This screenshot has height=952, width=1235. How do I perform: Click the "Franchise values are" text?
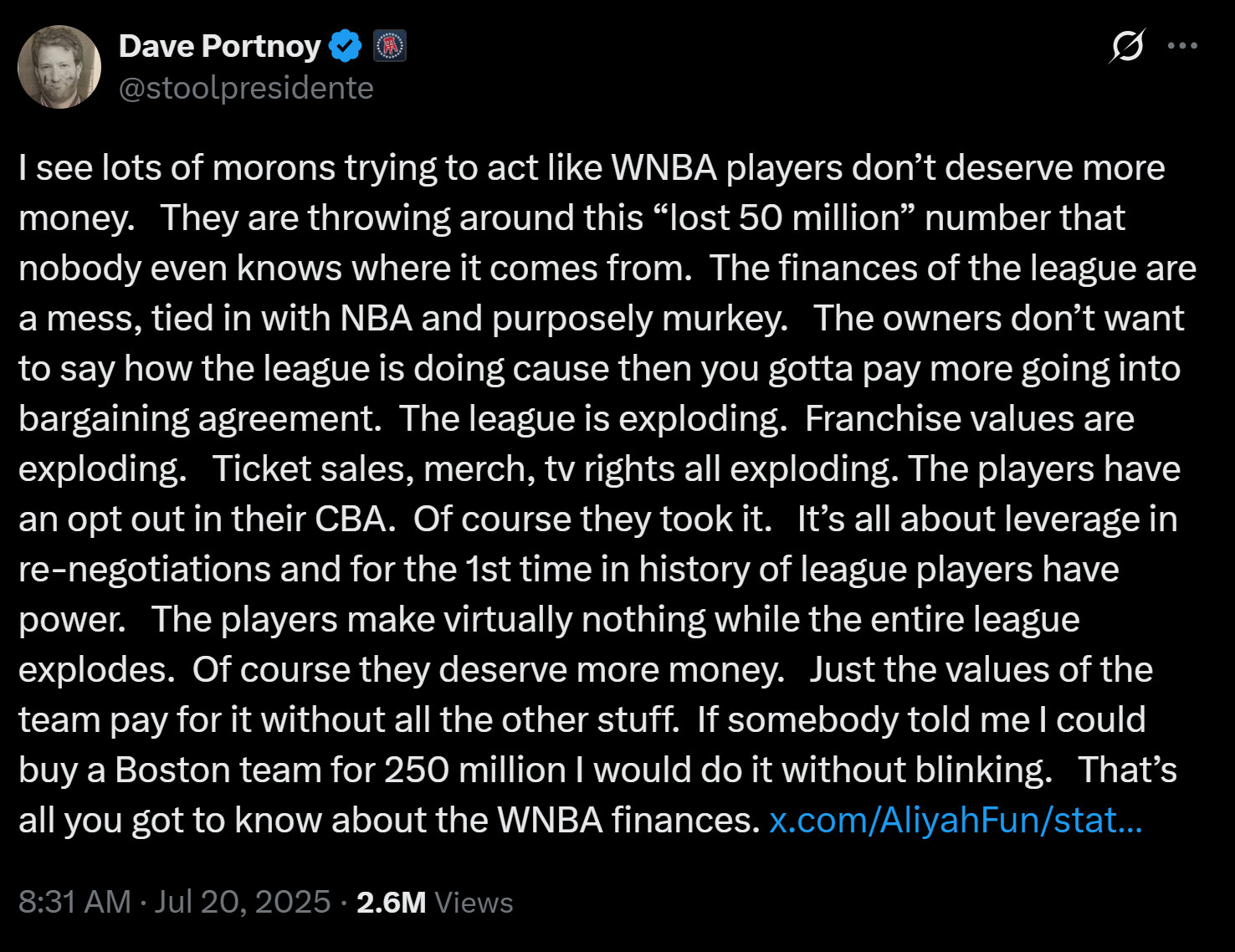pos(969,419)
